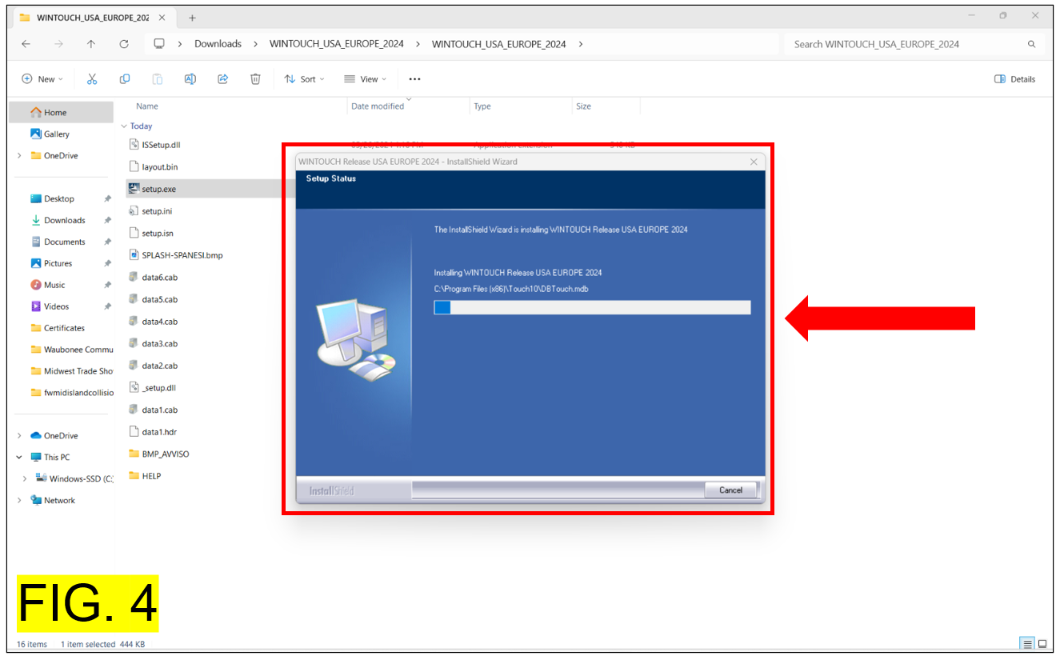Go forward in File Explorer
This screenshot has width=1059, height=660.
tap(59, 44)
